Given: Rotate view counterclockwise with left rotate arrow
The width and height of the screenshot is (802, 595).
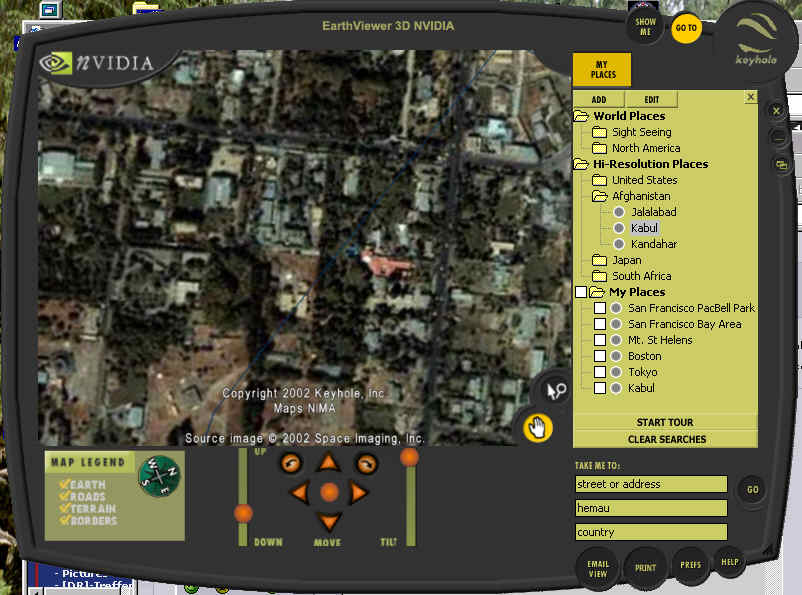Looking at the screenshot, I should pos(292,464).
